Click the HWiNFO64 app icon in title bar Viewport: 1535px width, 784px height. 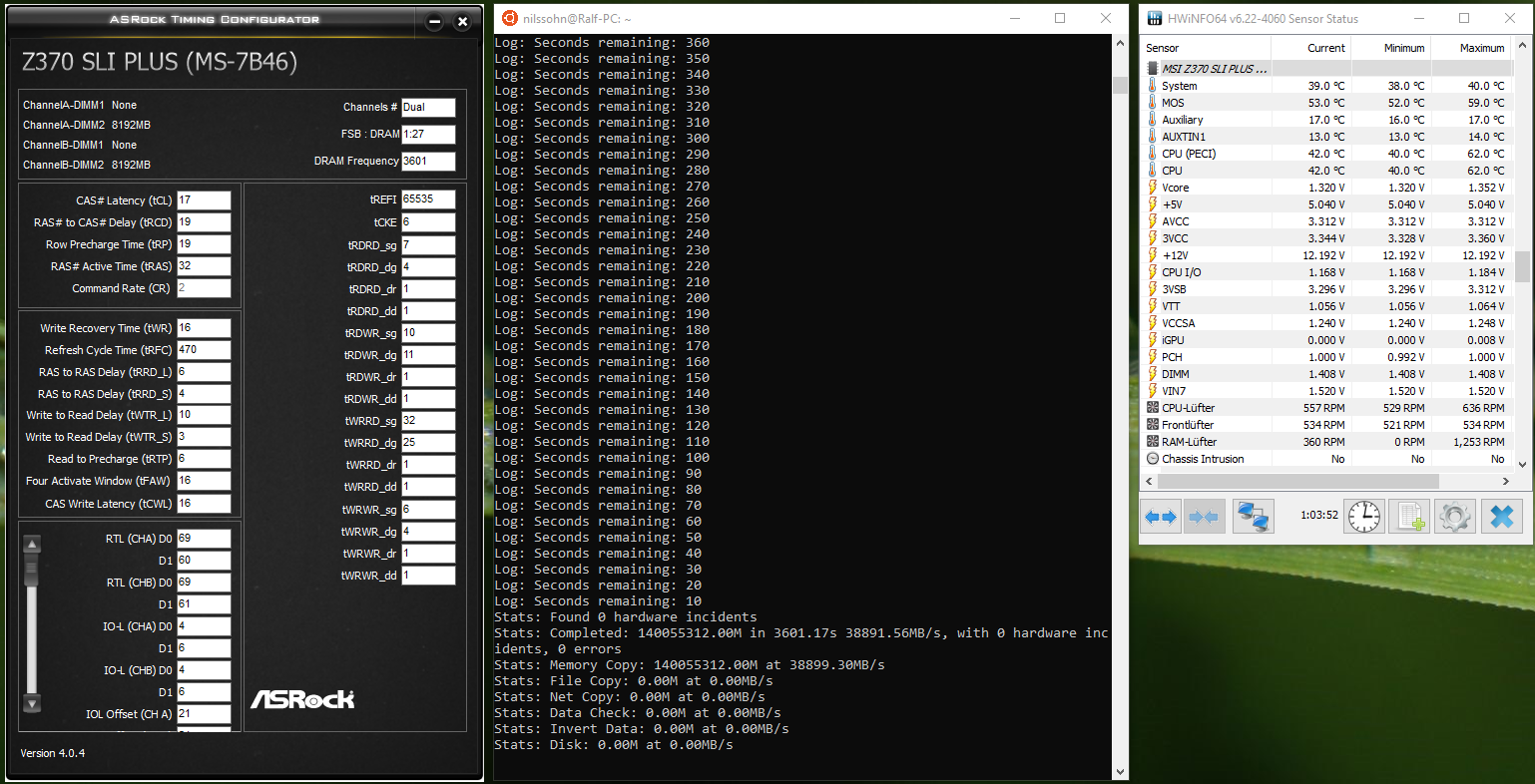pos(1155,18)
